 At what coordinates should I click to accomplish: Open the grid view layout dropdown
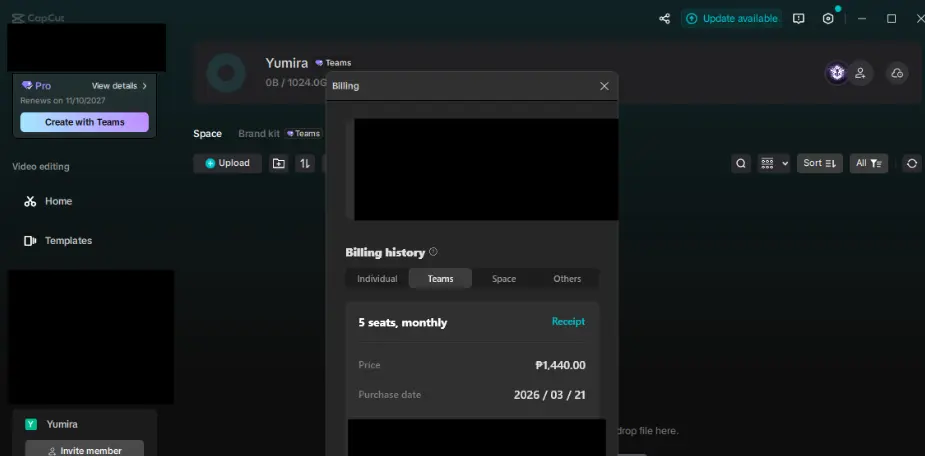[774, 163]
